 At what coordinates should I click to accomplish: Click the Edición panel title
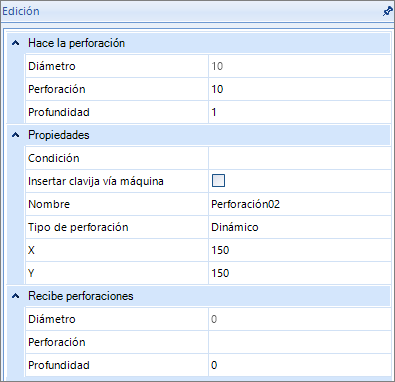[x=21, y=11]
